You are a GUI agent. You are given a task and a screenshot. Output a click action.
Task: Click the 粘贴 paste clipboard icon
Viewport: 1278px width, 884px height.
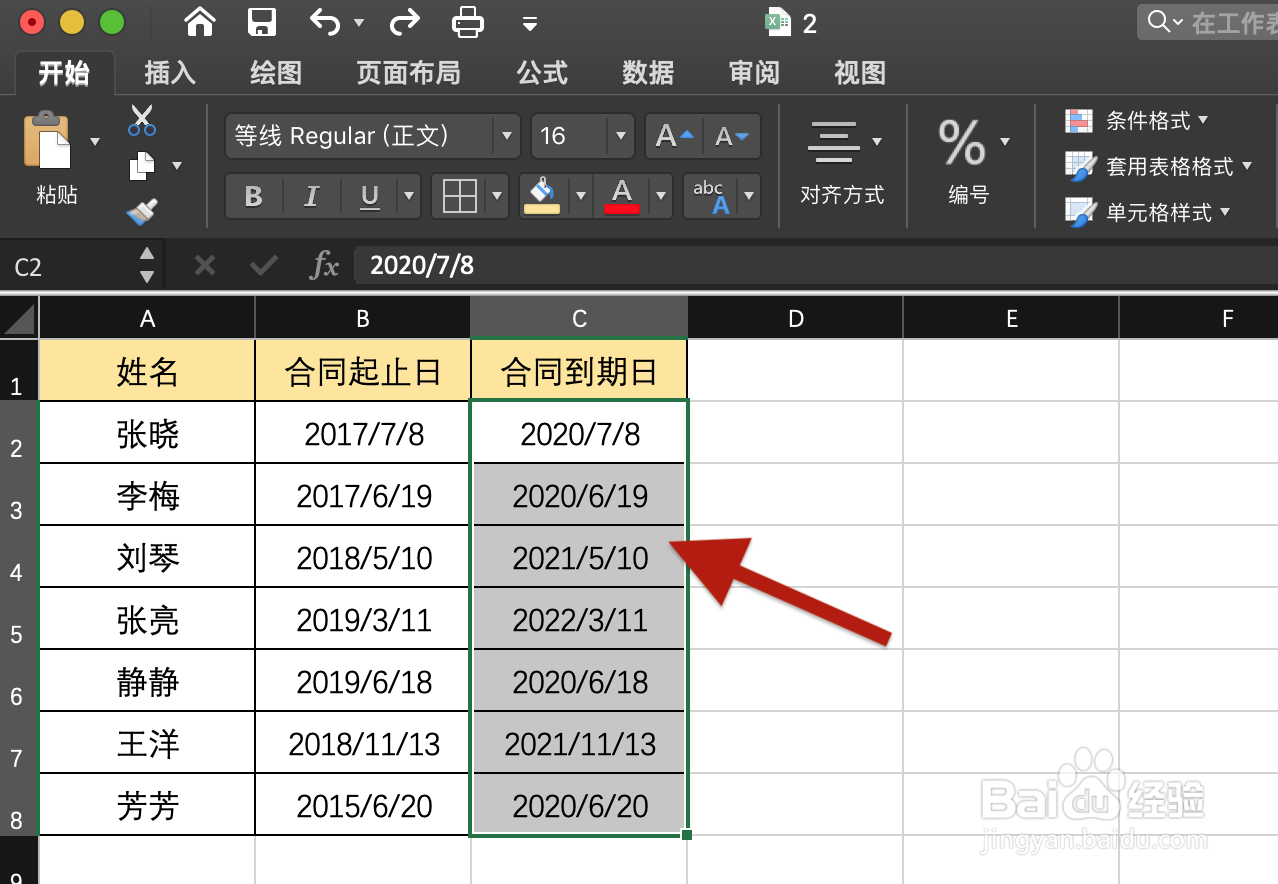point(47,141)
